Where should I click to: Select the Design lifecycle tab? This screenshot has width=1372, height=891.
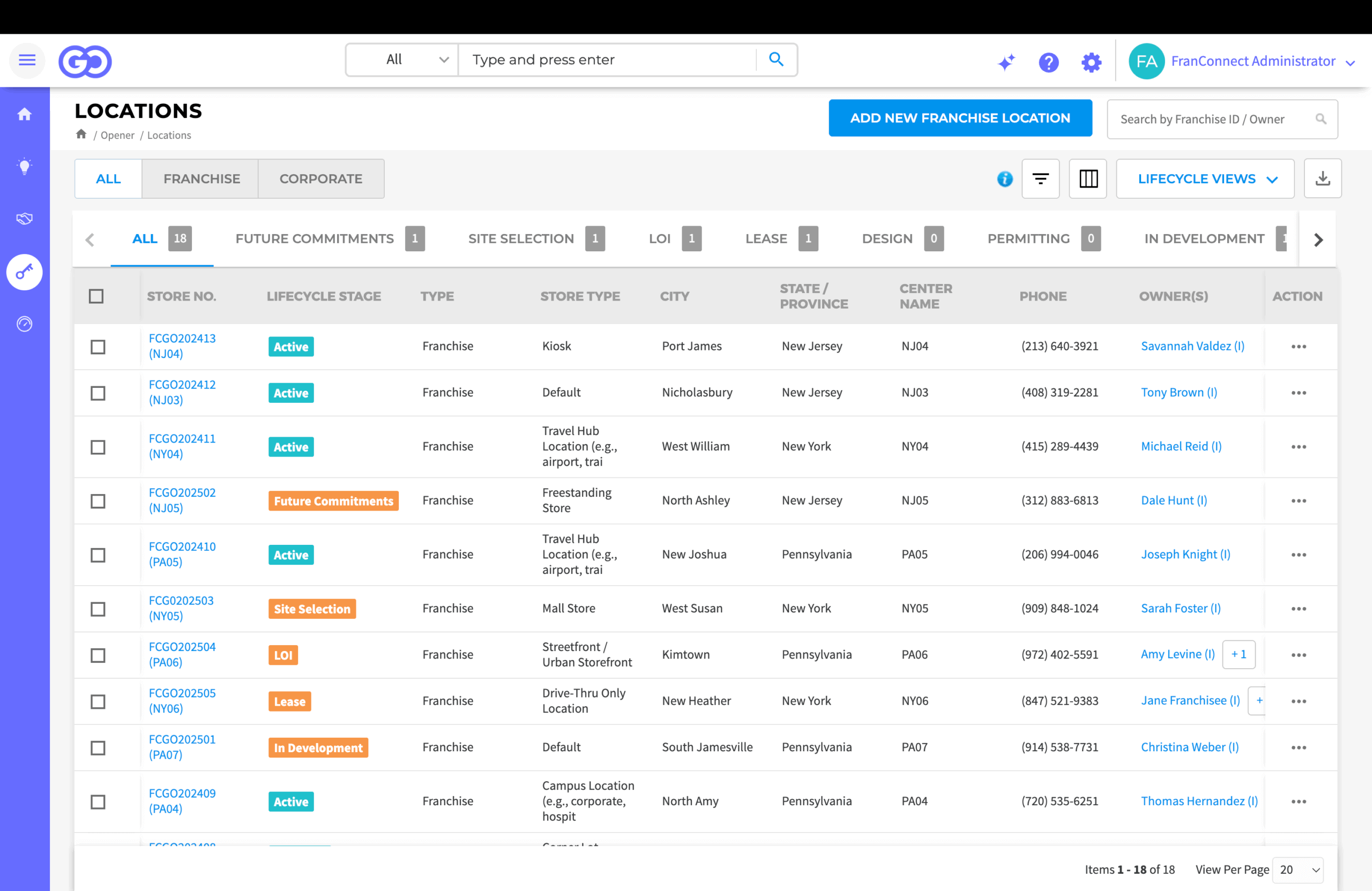click(903, 238)
